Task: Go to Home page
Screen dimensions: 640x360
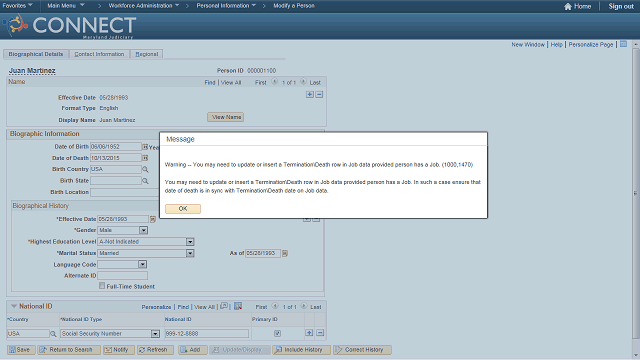Action: 578,6
